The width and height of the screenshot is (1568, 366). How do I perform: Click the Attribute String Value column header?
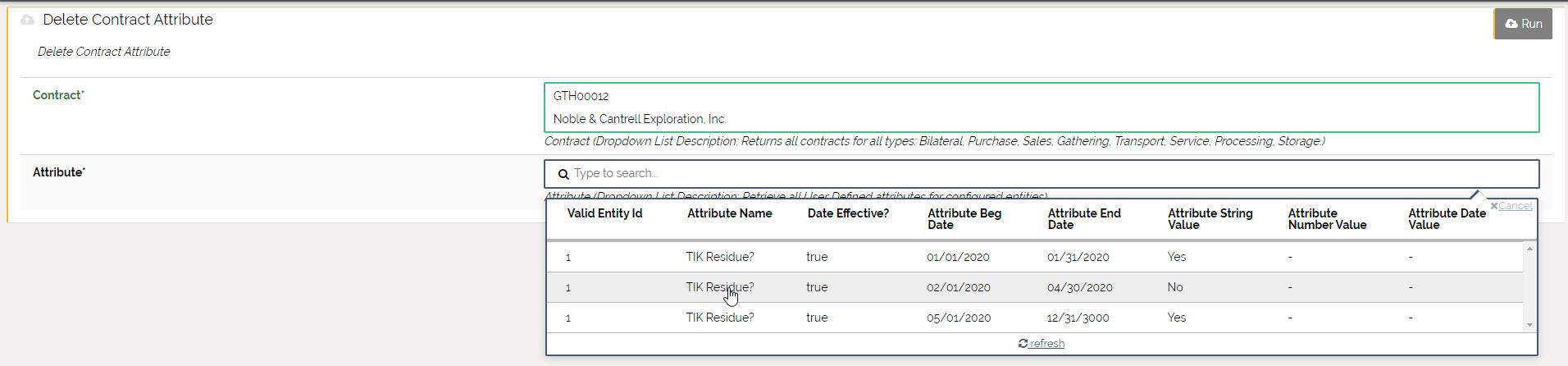[x=1210, y=219]
